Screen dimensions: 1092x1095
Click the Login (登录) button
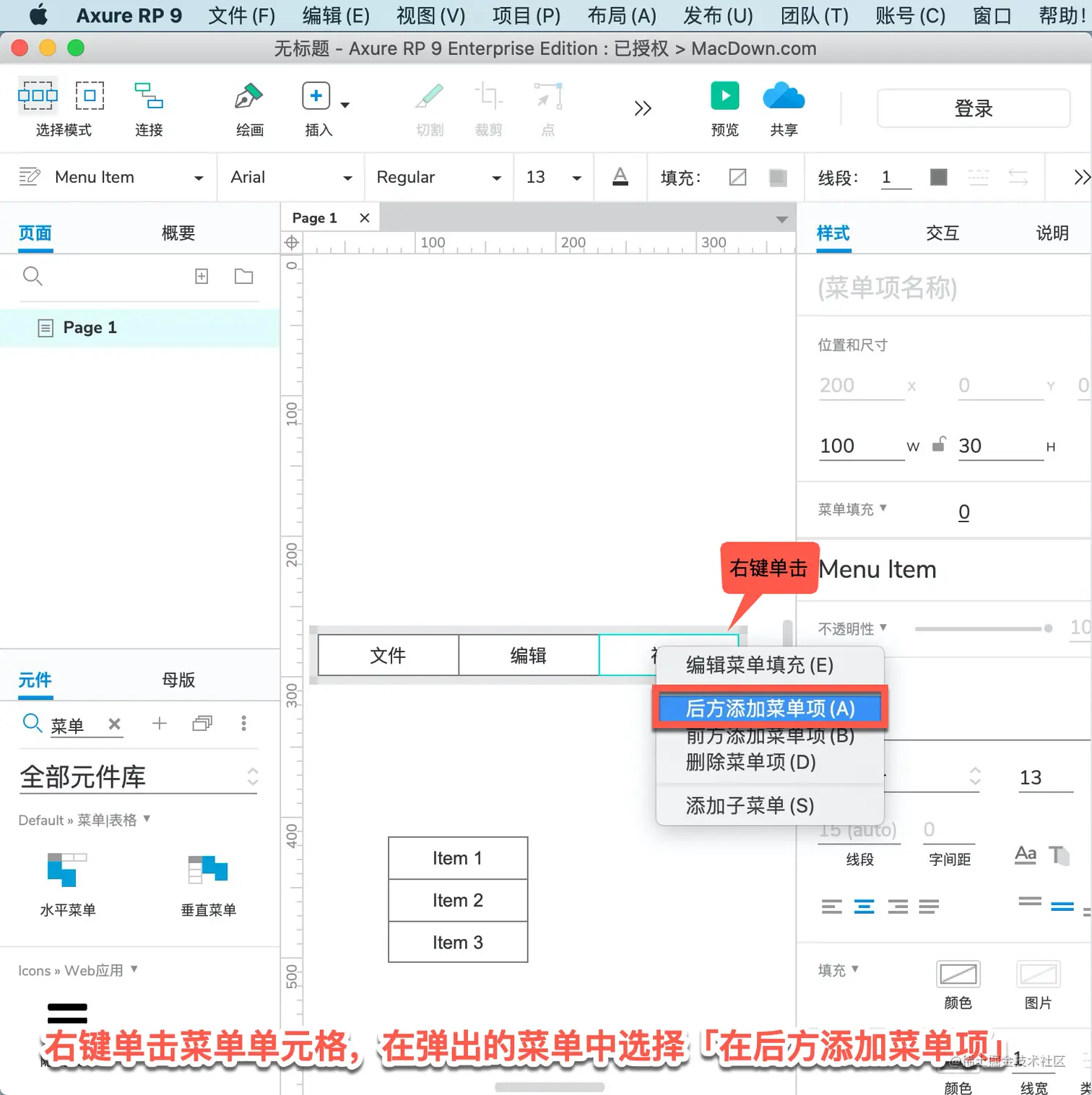[x=973, y=108]
